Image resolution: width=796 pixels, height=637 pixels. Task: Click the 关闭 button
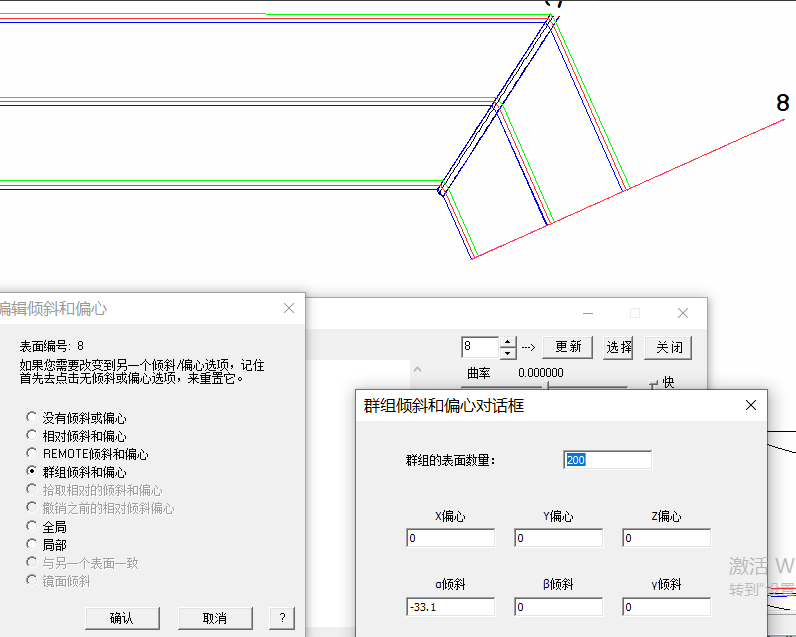pyautogui.click(x=669, y=347)
